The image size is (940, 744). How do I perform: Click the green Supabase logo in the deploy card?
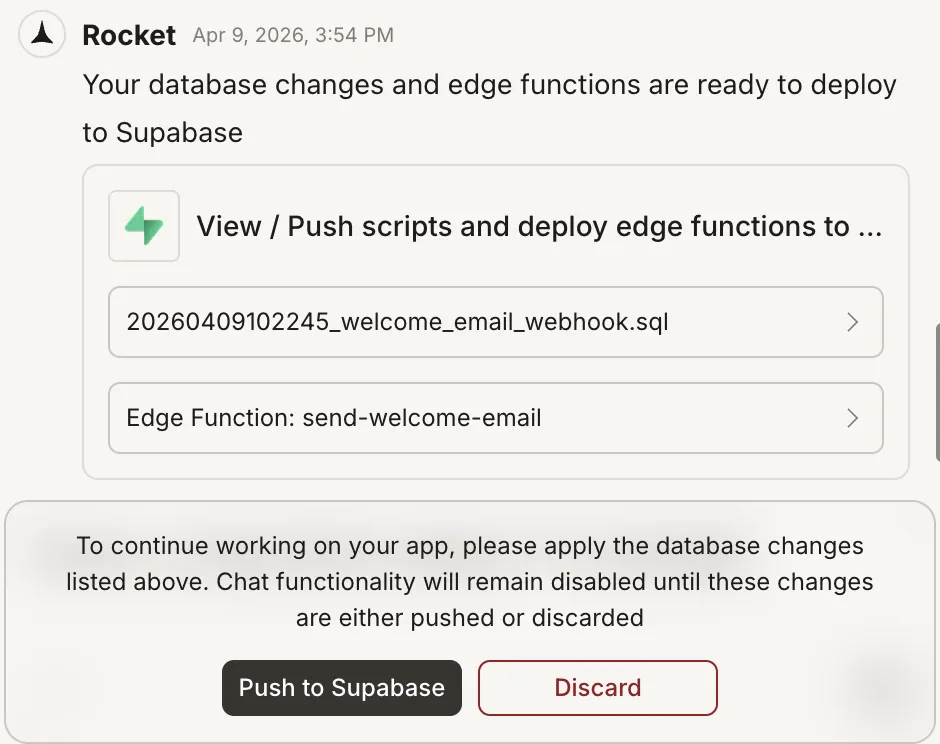tap(143, 225)
